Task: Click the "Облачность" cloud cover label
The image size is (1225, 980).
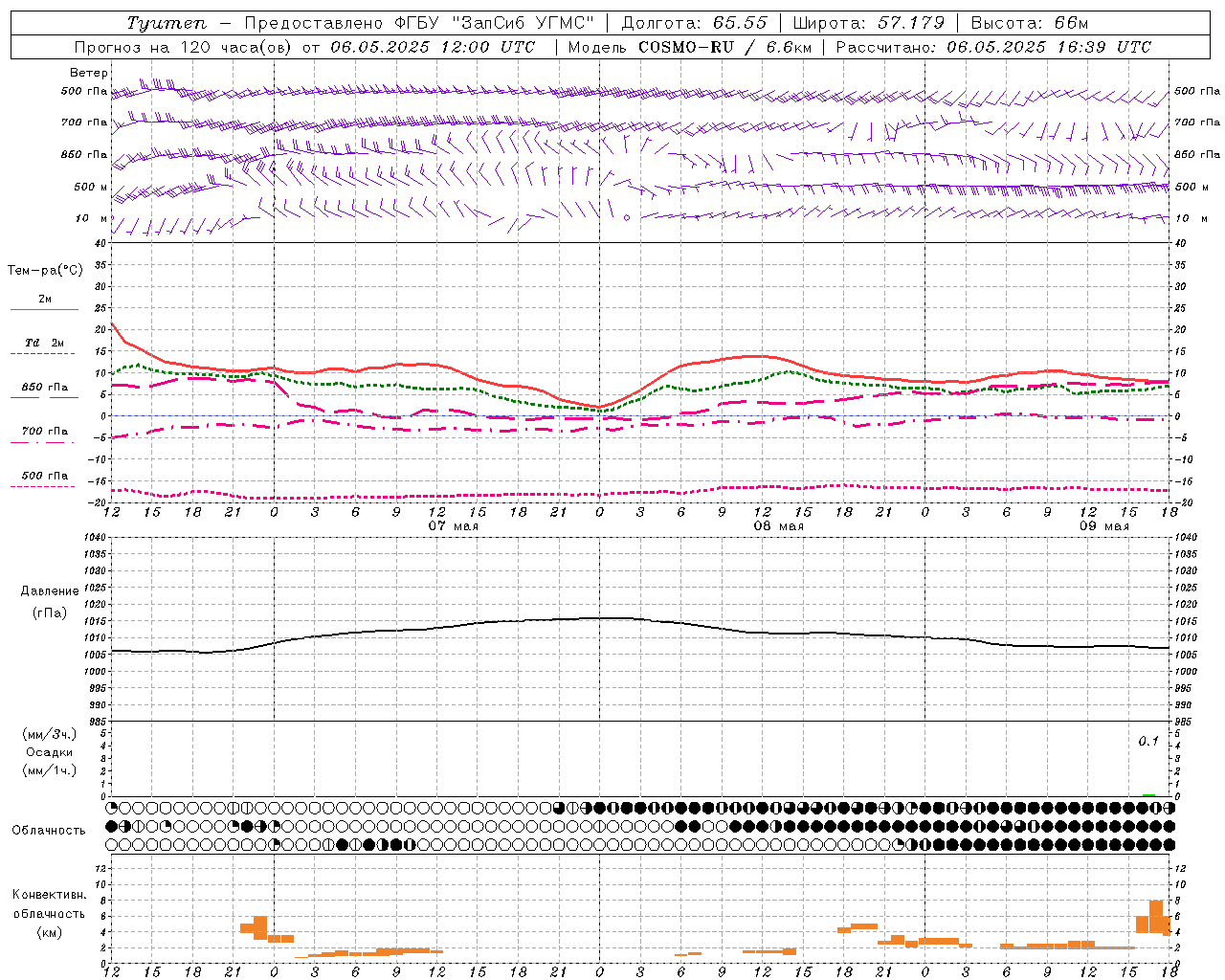Action: coord(49,830)
